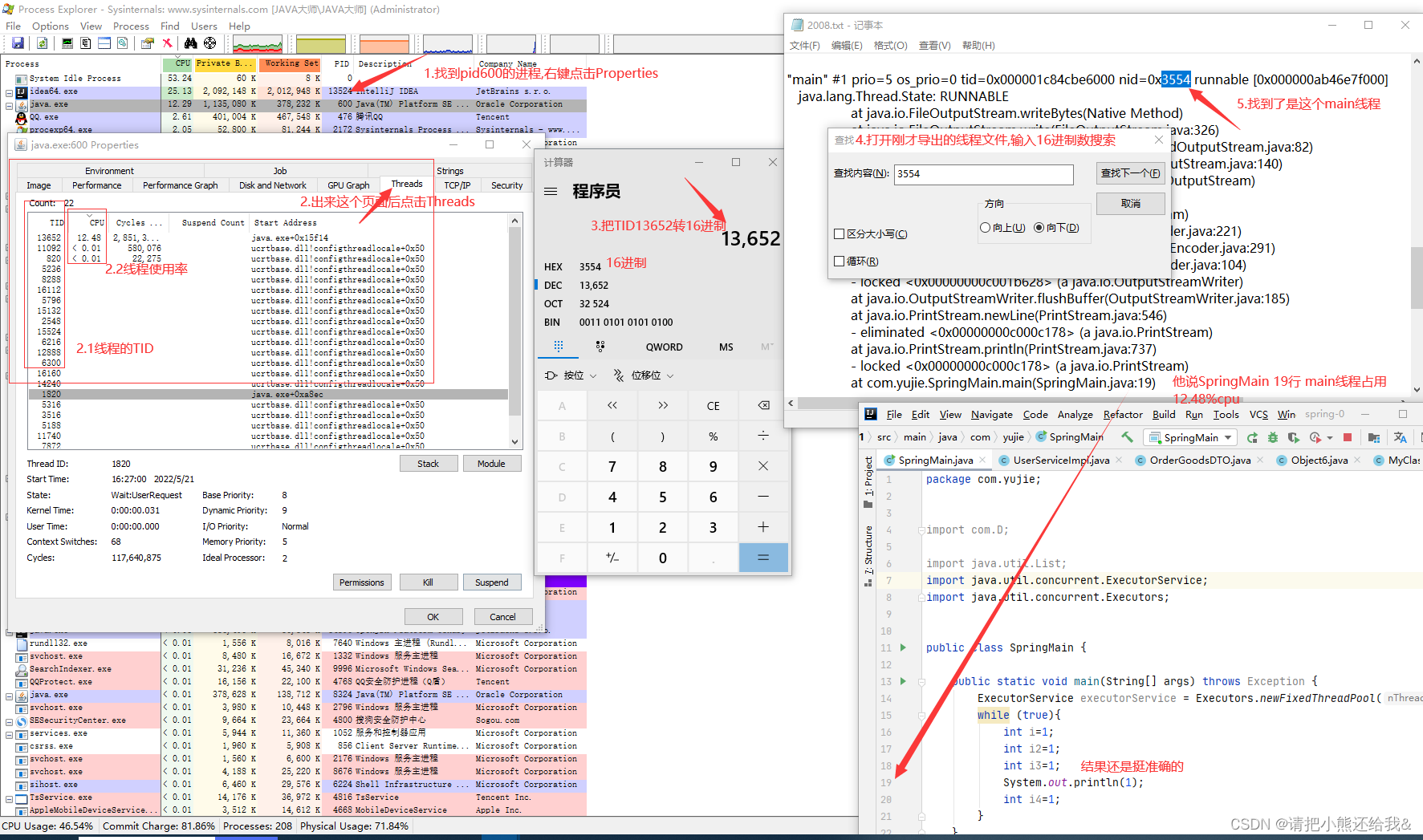Switch to the Performance Graph tab

180,185
